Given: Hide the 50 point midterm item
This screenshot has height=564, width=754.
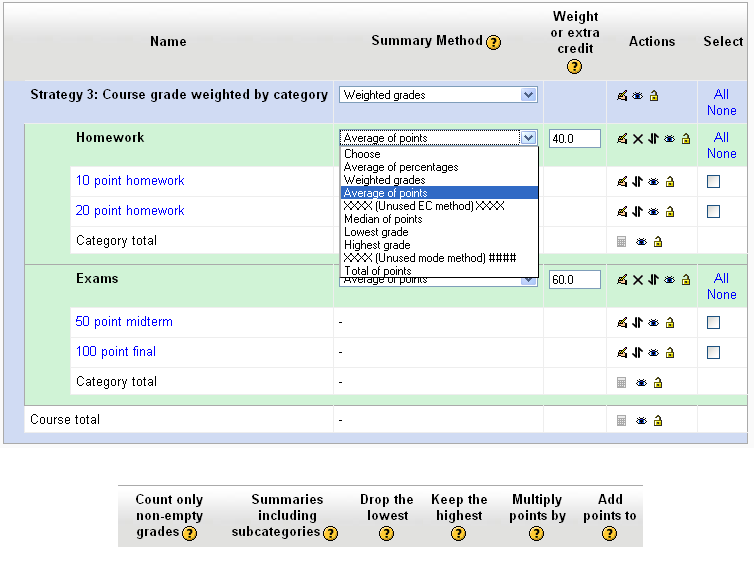Looking at the screenshot, I should [x=653, y=323].
